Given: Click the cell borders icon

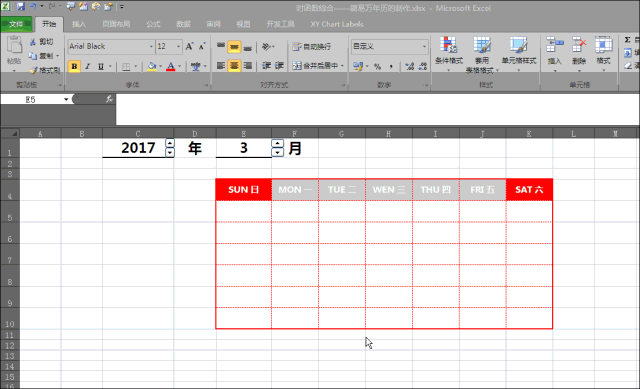Looking at the screenshot, I should [126, 66].
